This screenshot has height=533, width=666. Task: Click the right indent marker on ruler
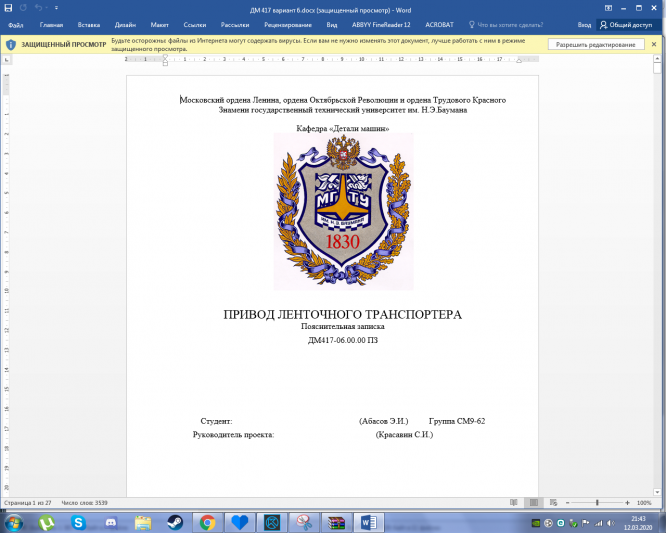click(x=519, y=61)
